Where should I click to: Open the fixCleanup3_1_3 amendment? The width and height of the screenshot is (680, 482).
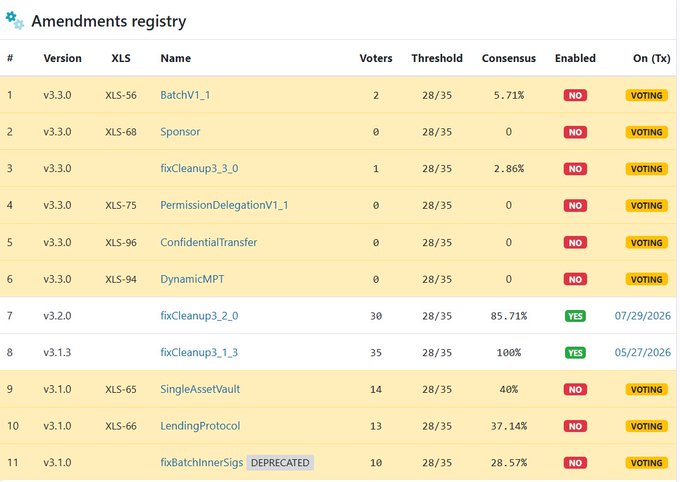coord(199,352)
